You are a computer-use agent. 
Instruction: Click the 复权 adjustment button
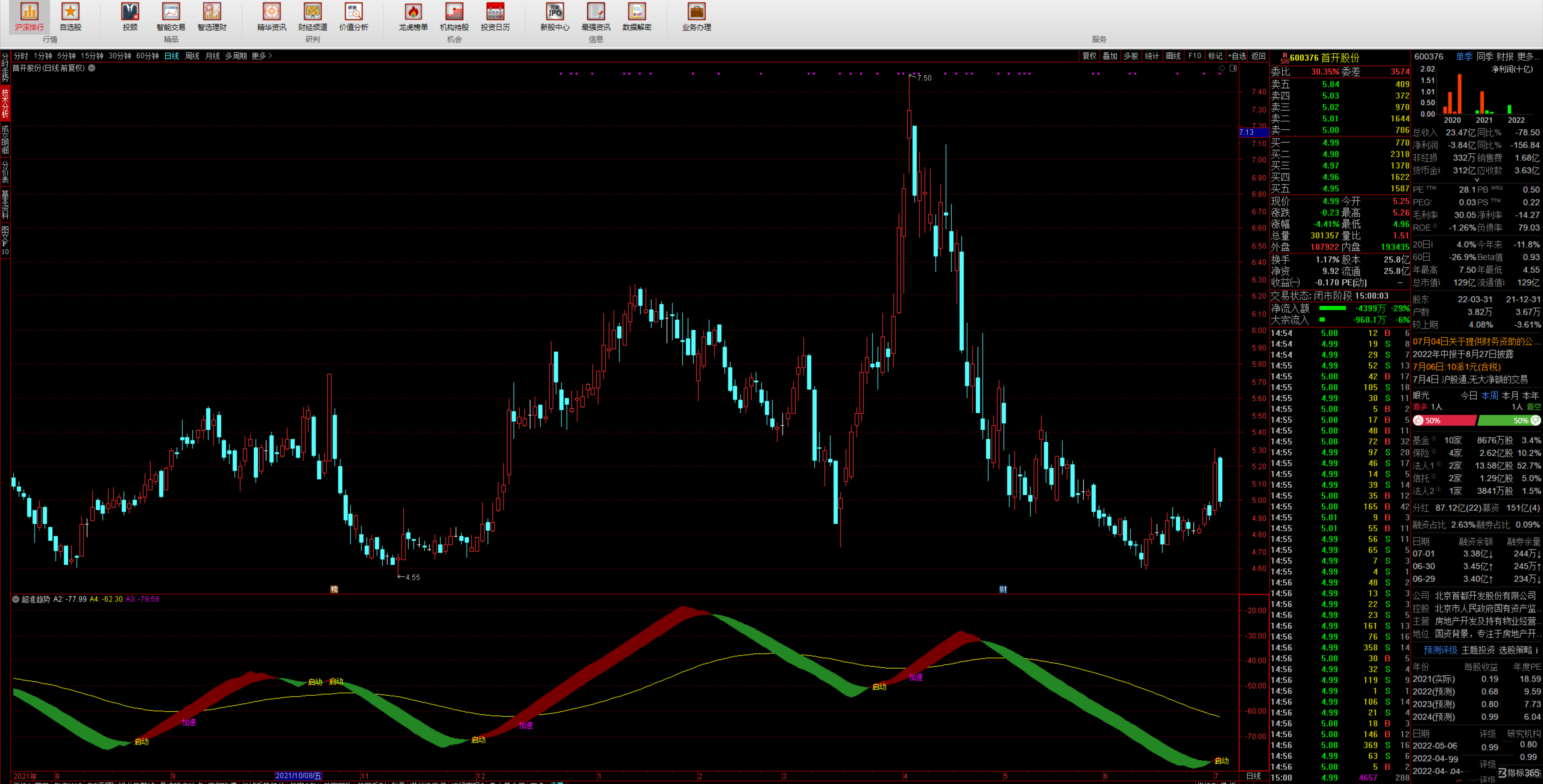click(1089, 56)
